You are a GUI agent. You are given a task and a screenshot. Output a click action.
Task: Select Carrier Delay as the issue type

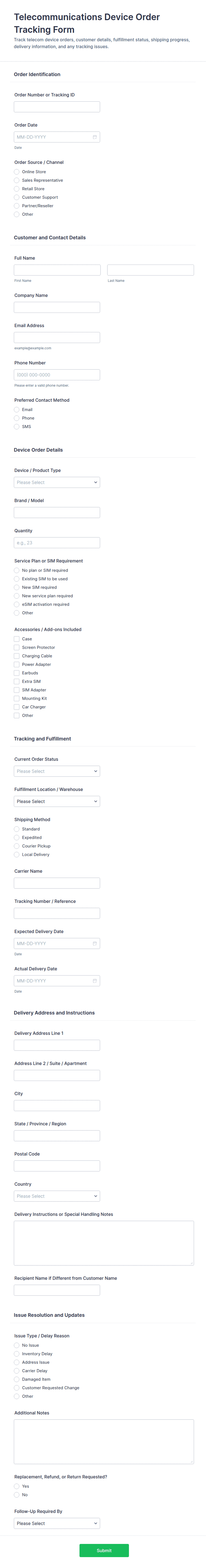(x=17, y=1371)
